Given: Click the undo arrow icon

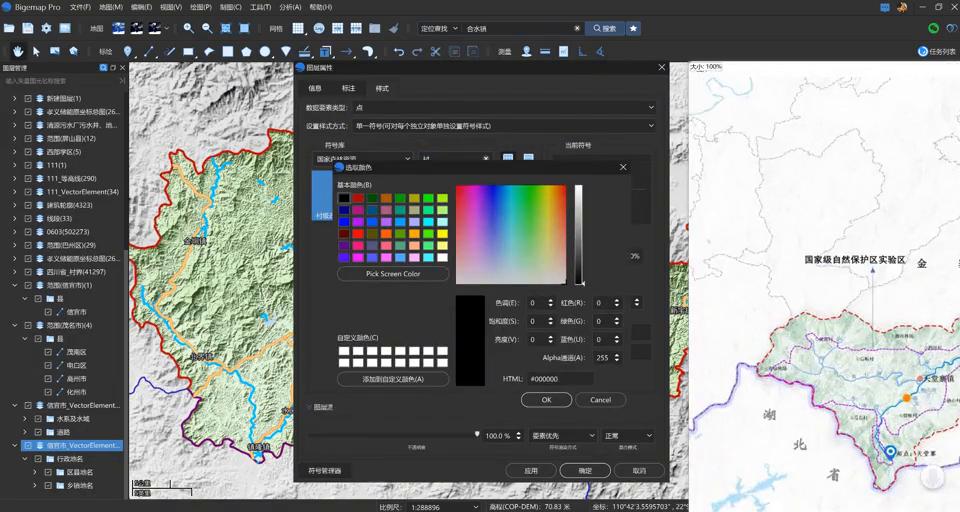Looking at the screenshot, I should click(x=399, y=51).
